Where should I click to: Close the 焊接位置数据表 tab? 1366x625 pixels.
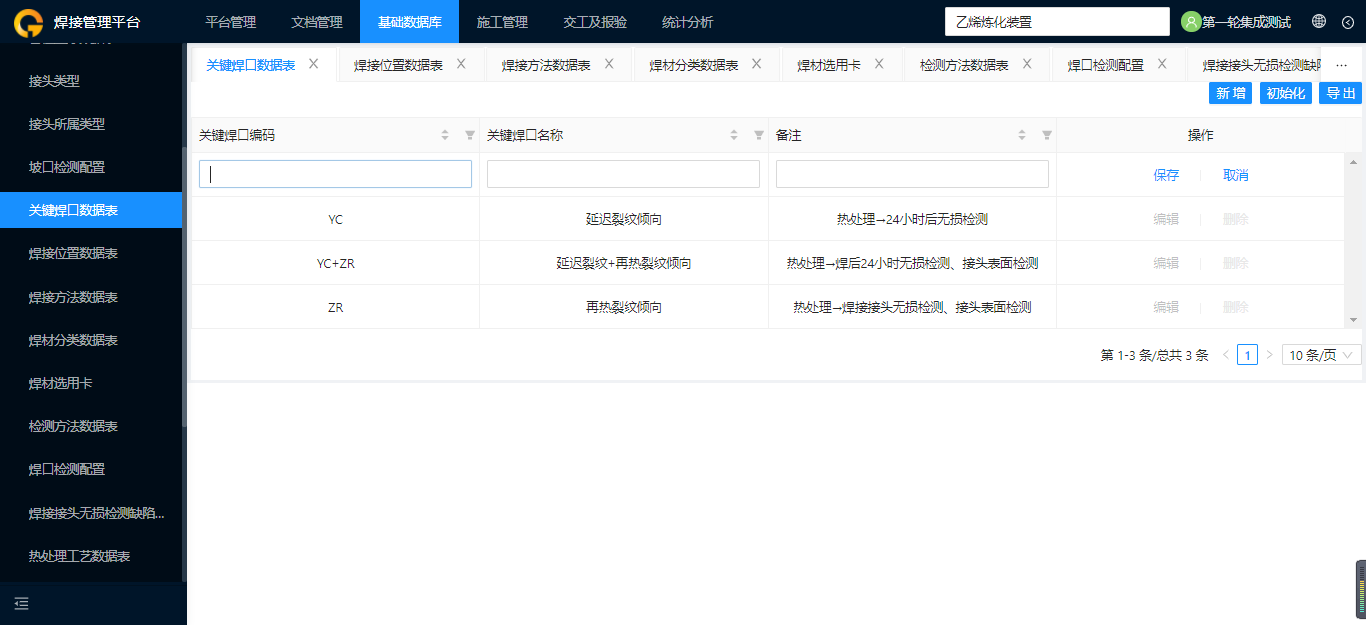(461, 64)
